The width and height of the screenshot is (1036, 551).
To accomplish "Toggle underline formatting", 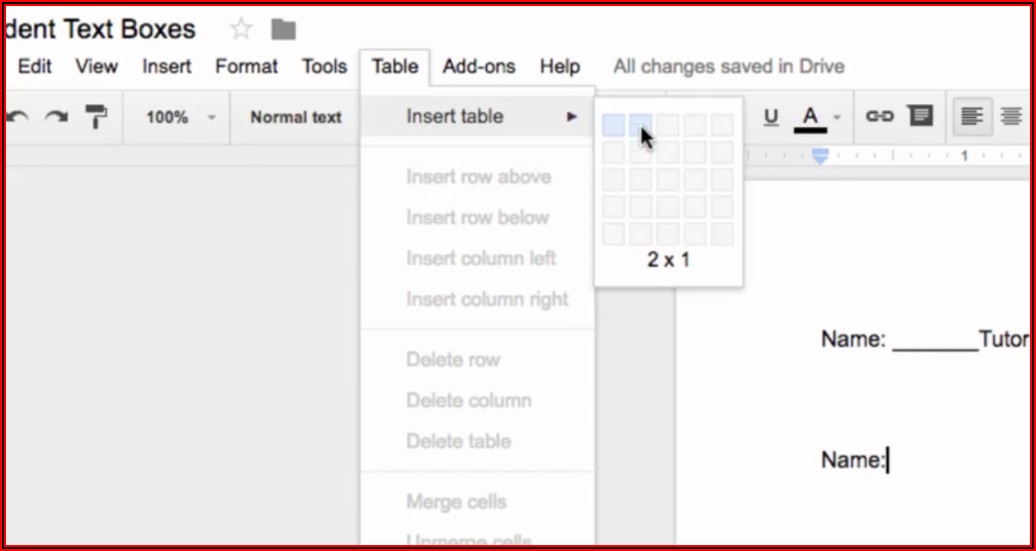I will [771, 117].
